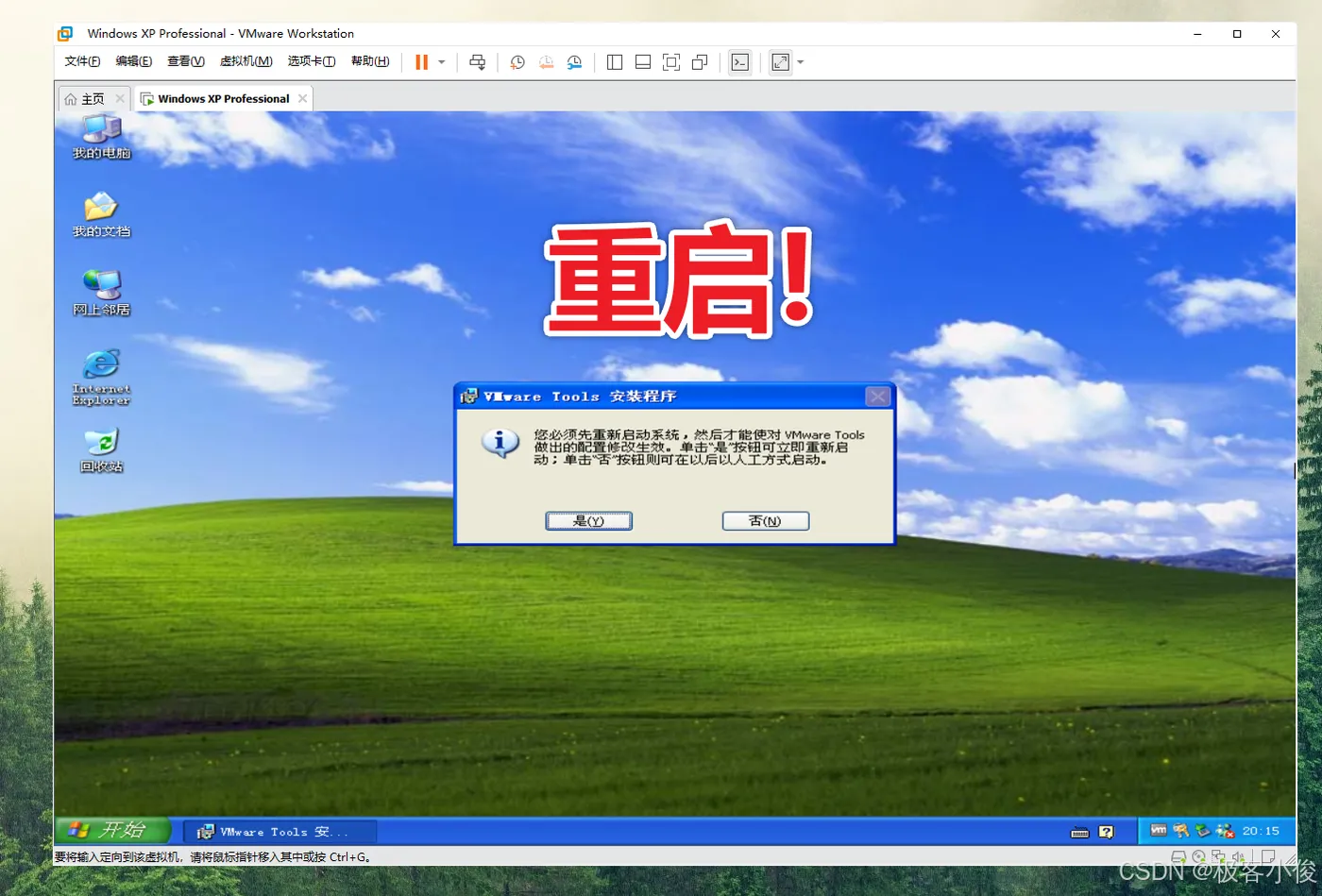
Task: Open the Snapshot Manager icon
Action: 574,62
